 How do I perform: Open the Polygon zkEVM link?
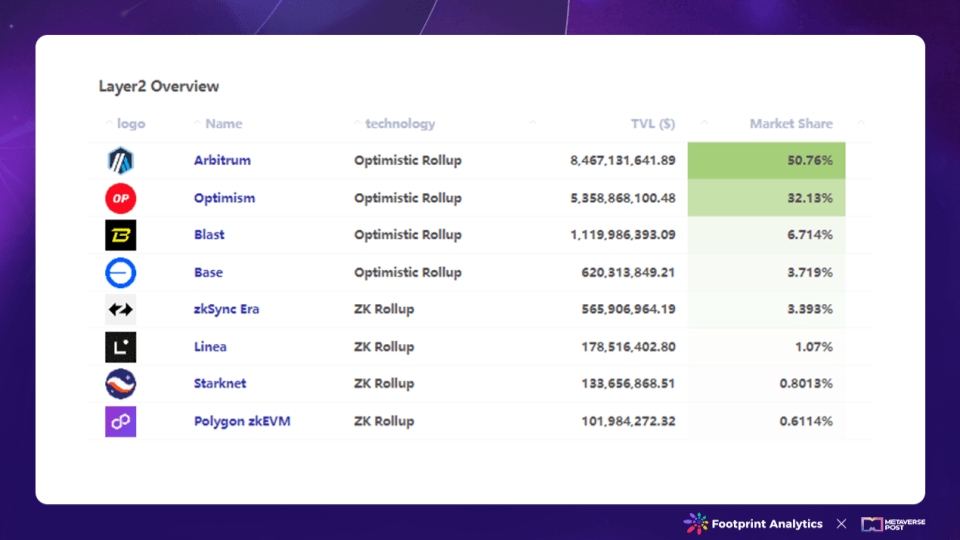coord(242,421)
